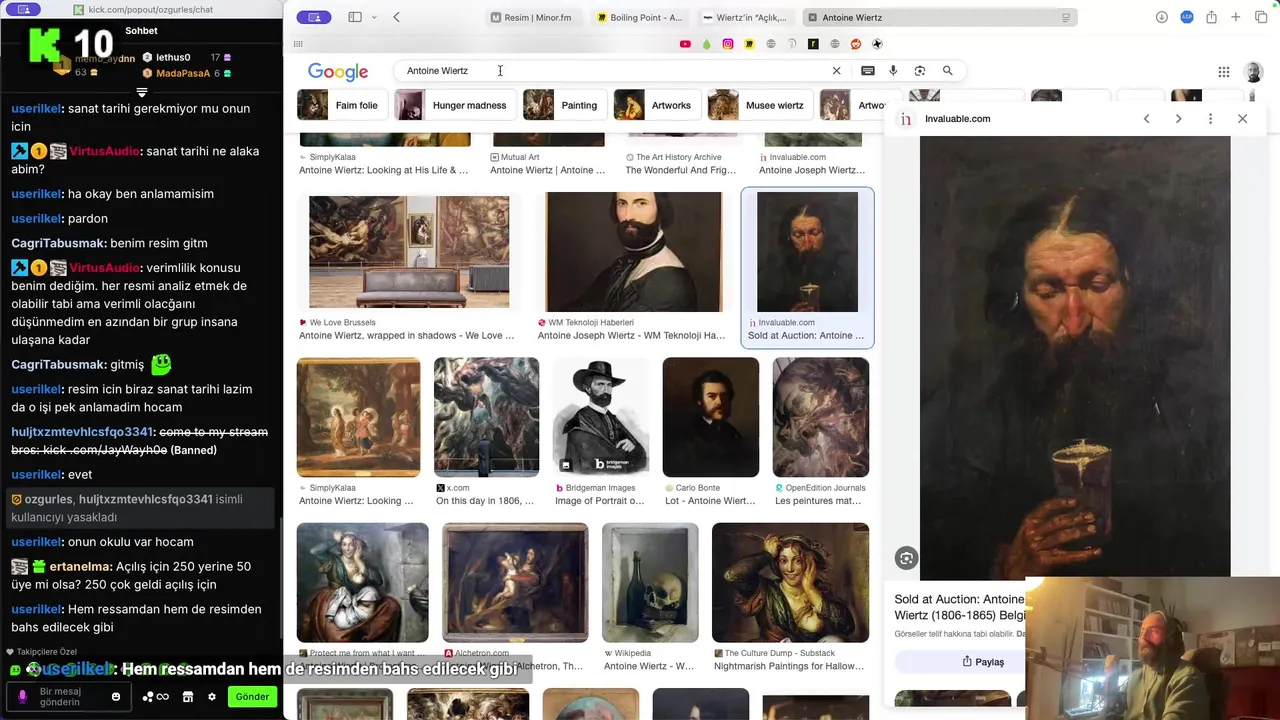Screen dimensions: 1280x720
Task: Open the chat shop icon
Action: [187, 697]
